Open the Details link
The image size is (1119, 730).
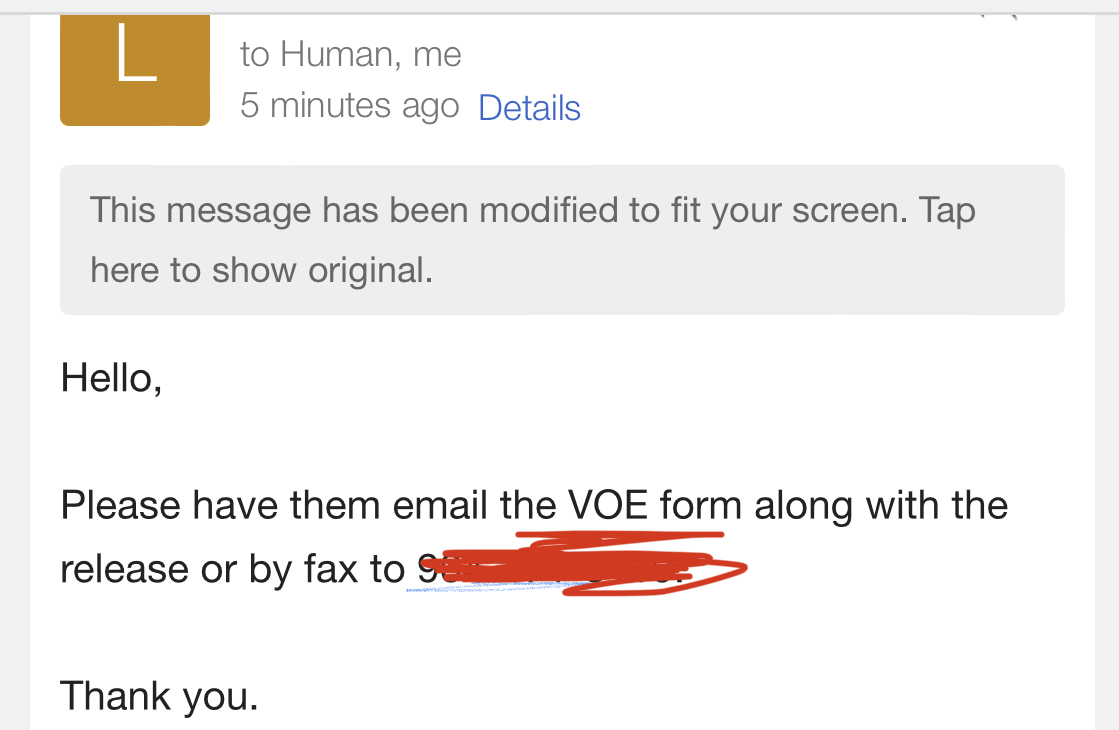(x=529, y=108)
